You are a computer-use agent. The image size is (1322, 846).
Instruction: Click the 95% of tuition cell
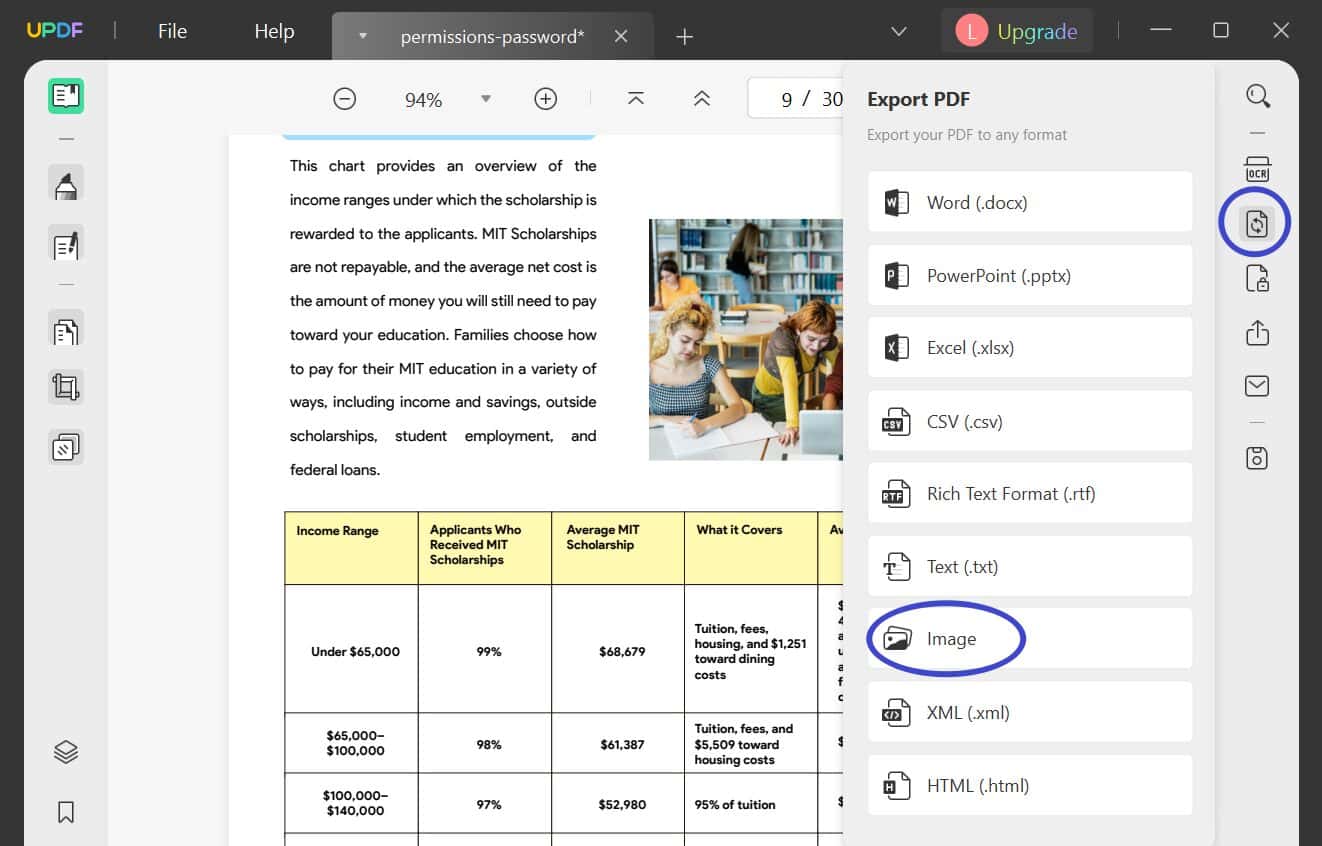[x=751, y=803]
